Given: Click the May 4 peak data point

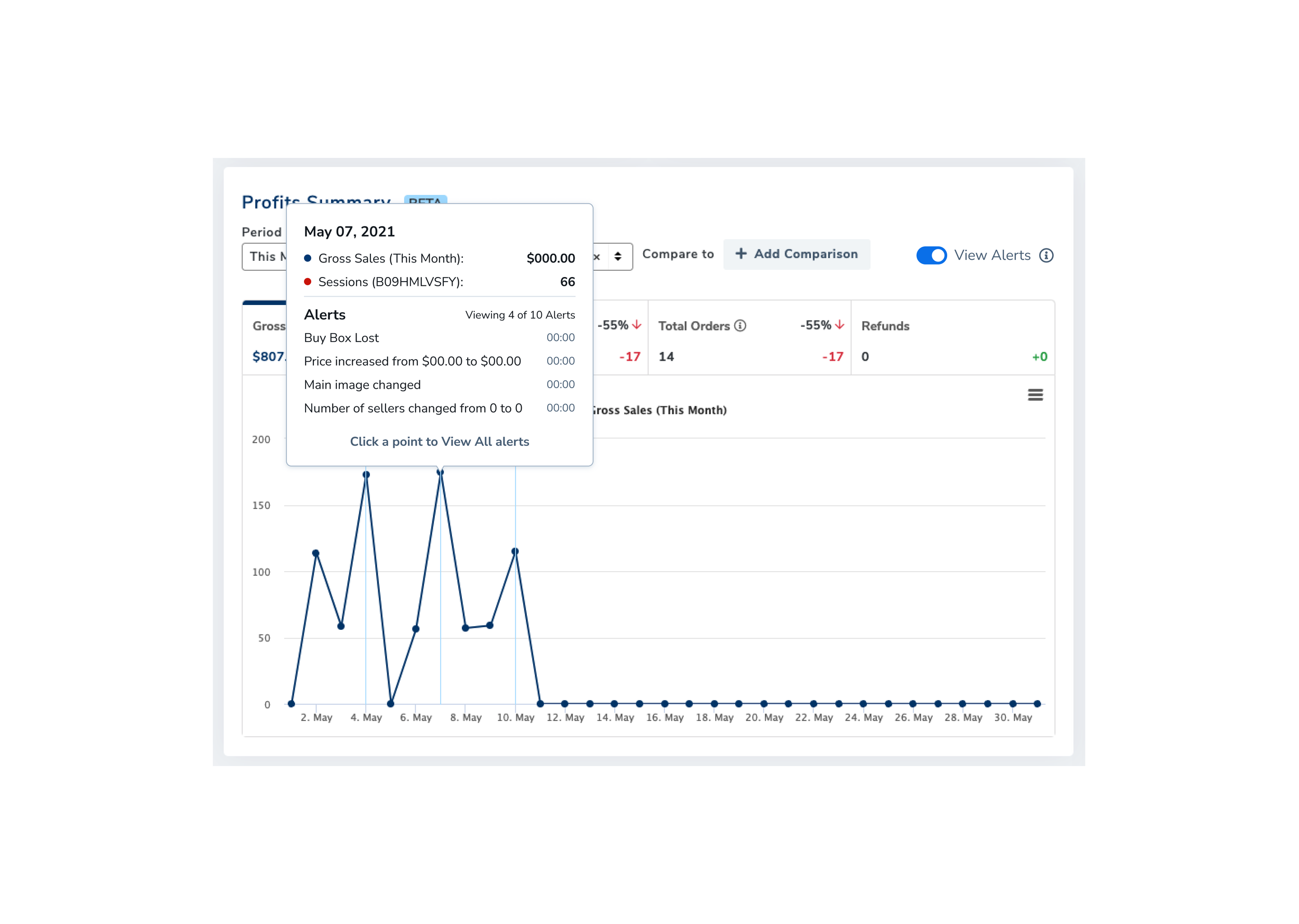Looking at the screenshot, I should (366, 474).
